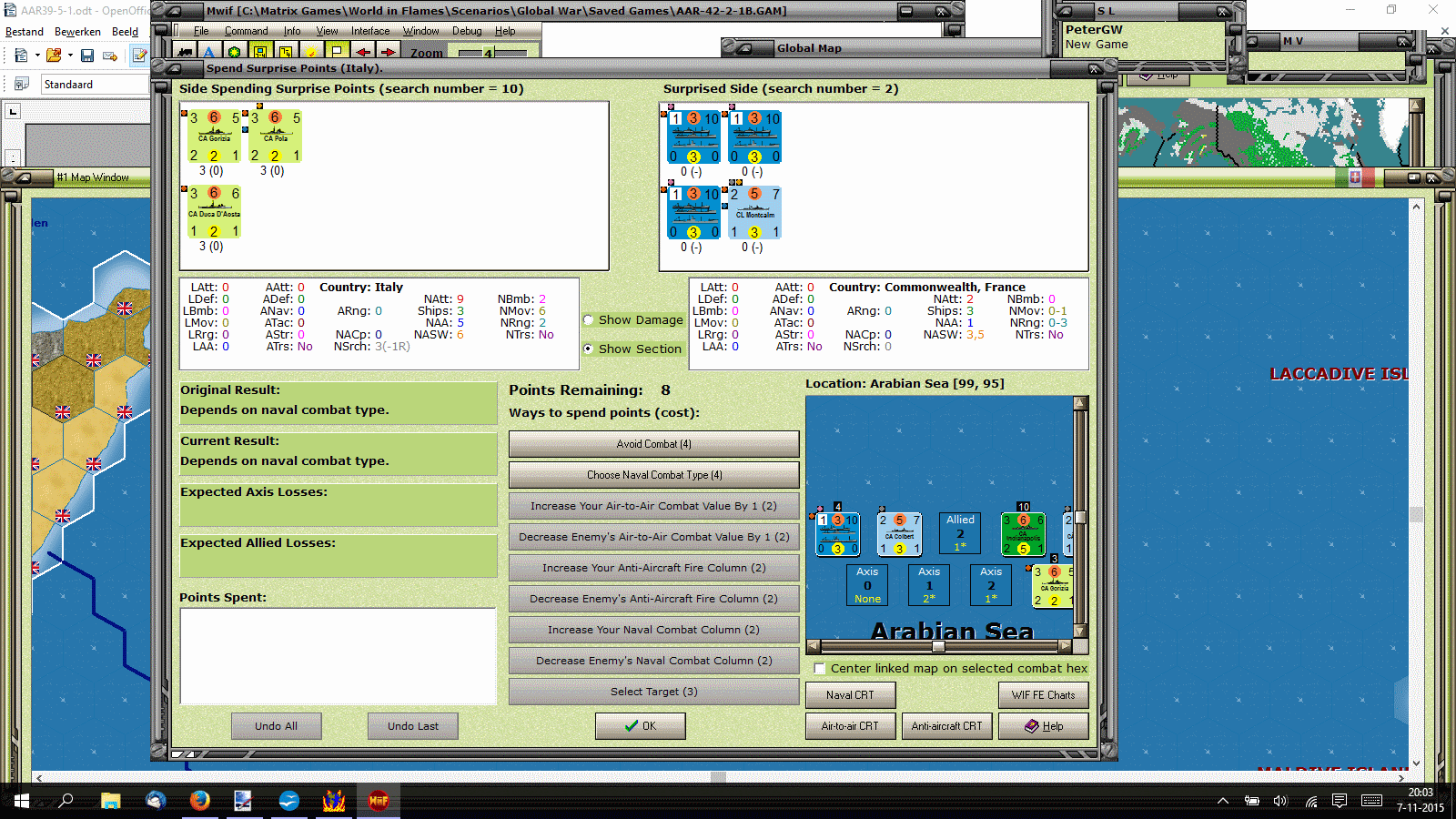1456x819 pixels.
Task: Click the flag toolbar icon in Mwif
Action: point(337,52)
